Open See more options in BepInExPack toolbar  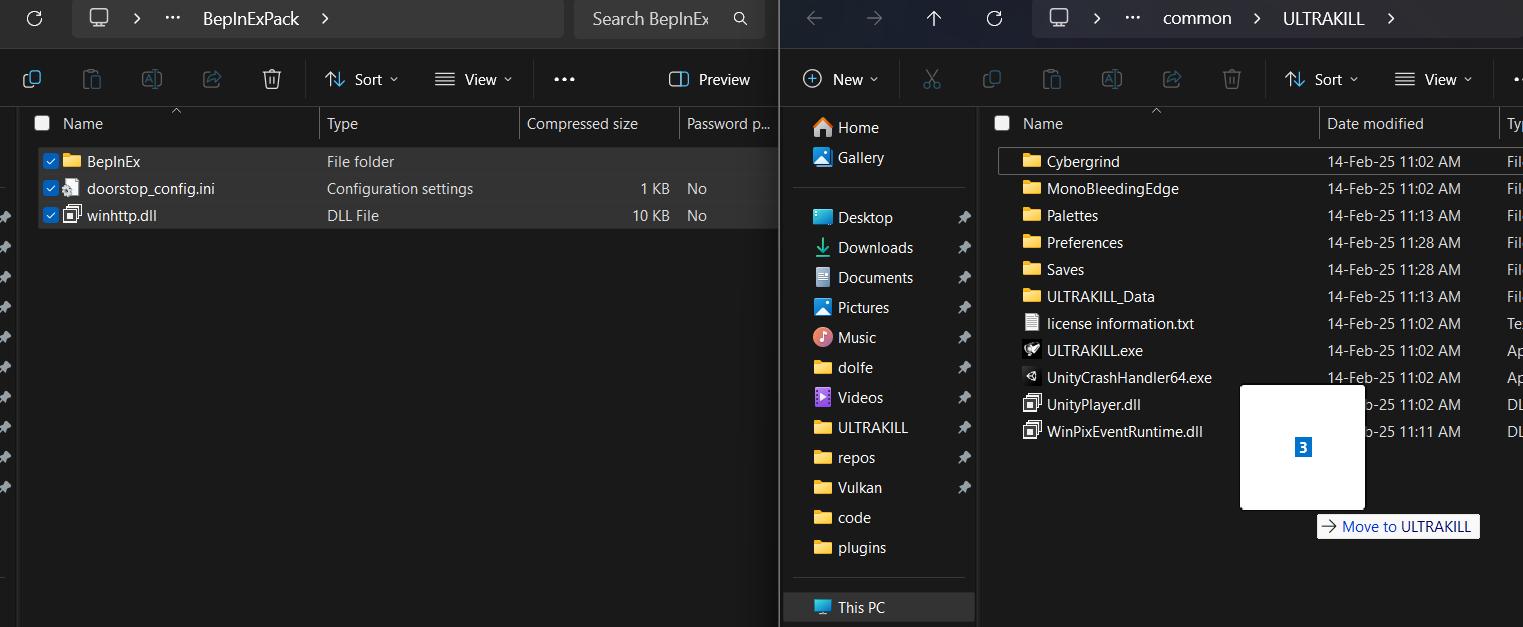click(x=564, y=79)
